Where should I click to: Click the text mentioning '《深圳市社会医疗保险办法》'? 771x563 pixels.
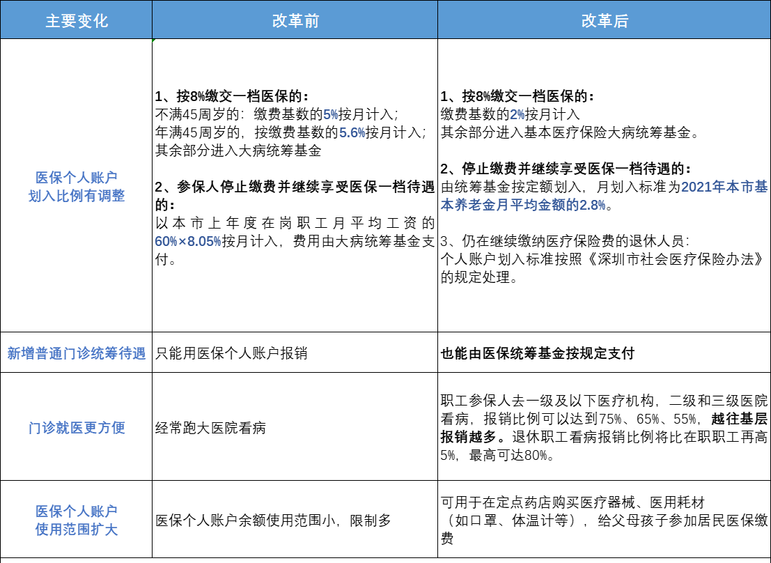603,259
